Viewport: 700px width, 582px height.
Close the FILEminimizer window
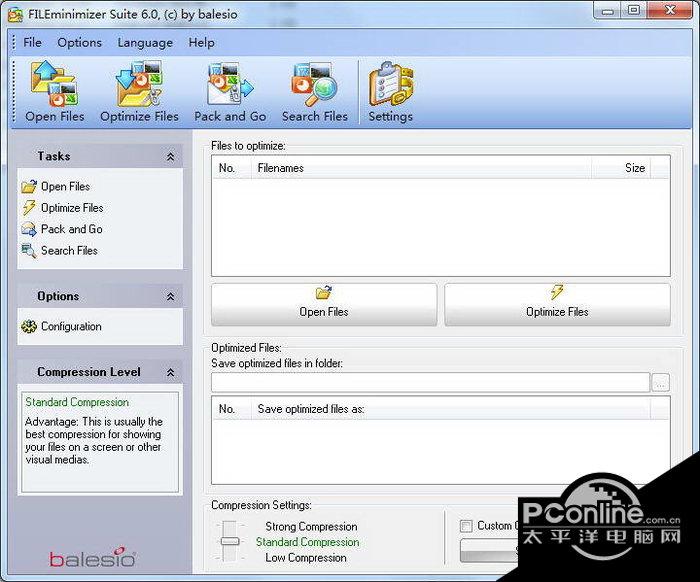point(670,11)
